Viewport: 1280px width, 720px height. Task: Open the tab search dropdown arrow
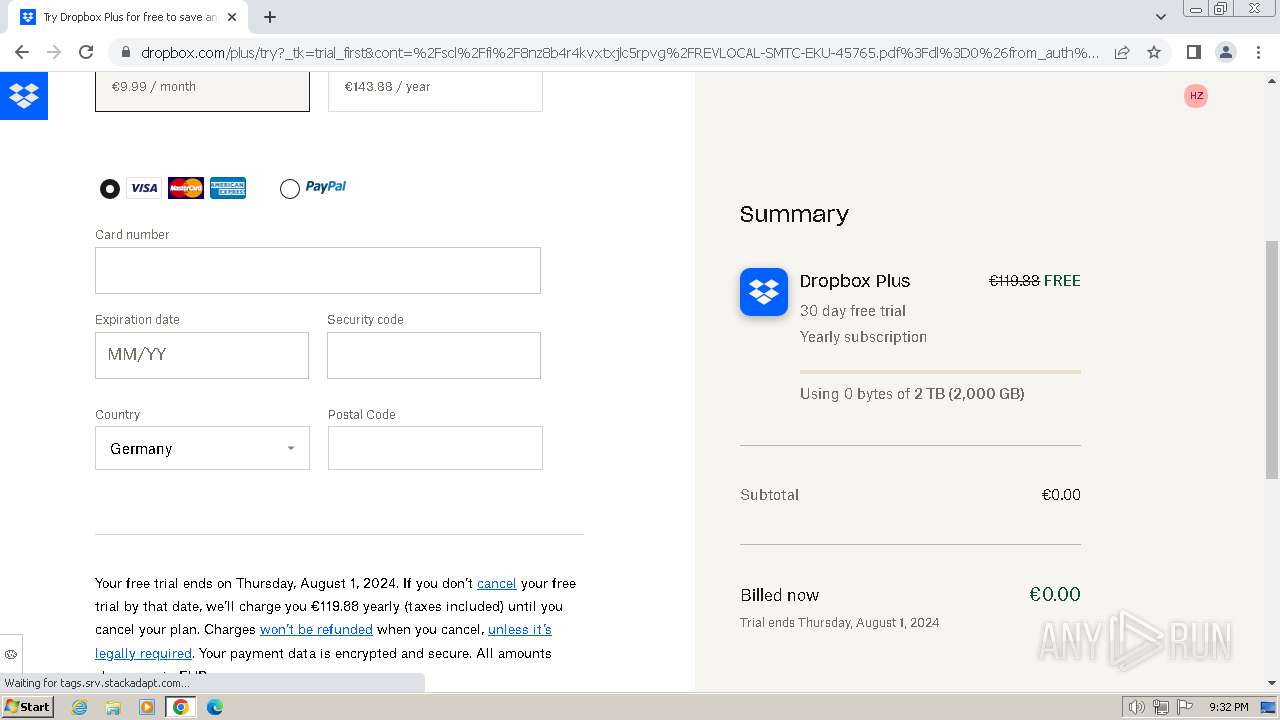pyautogui.click(x=1161, y=17)
